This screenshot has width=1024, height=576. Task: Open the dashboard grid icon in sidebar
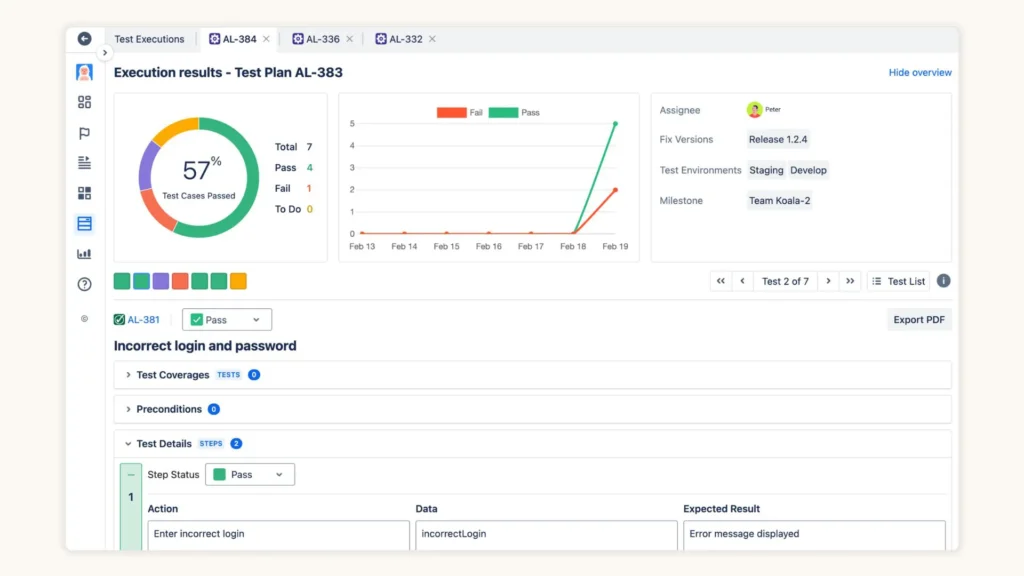pyautogui.click(x=84, y=102)
